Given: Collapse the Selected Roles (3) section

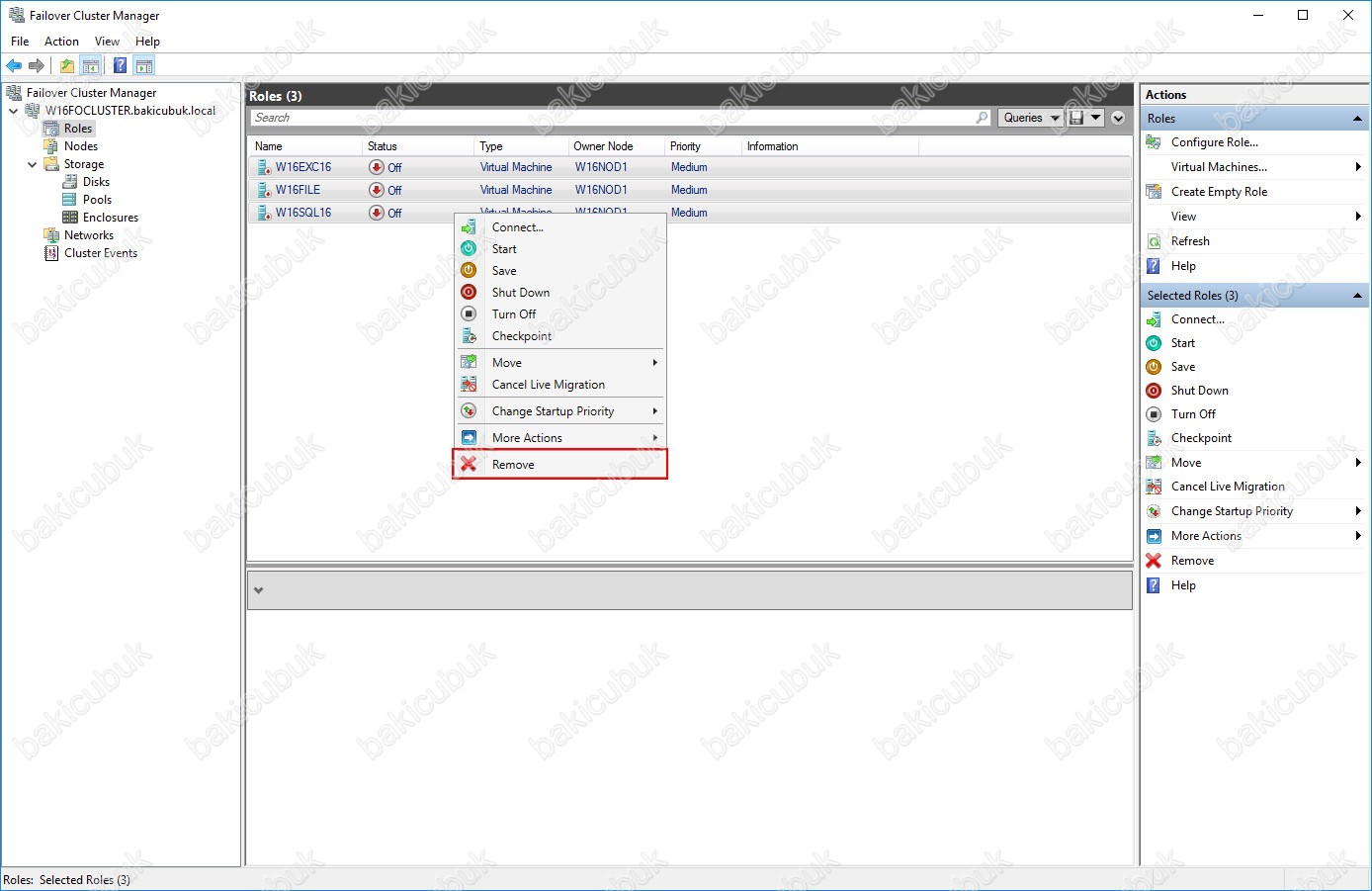Looking at the screenshot, I should (x=1358, y=296).
